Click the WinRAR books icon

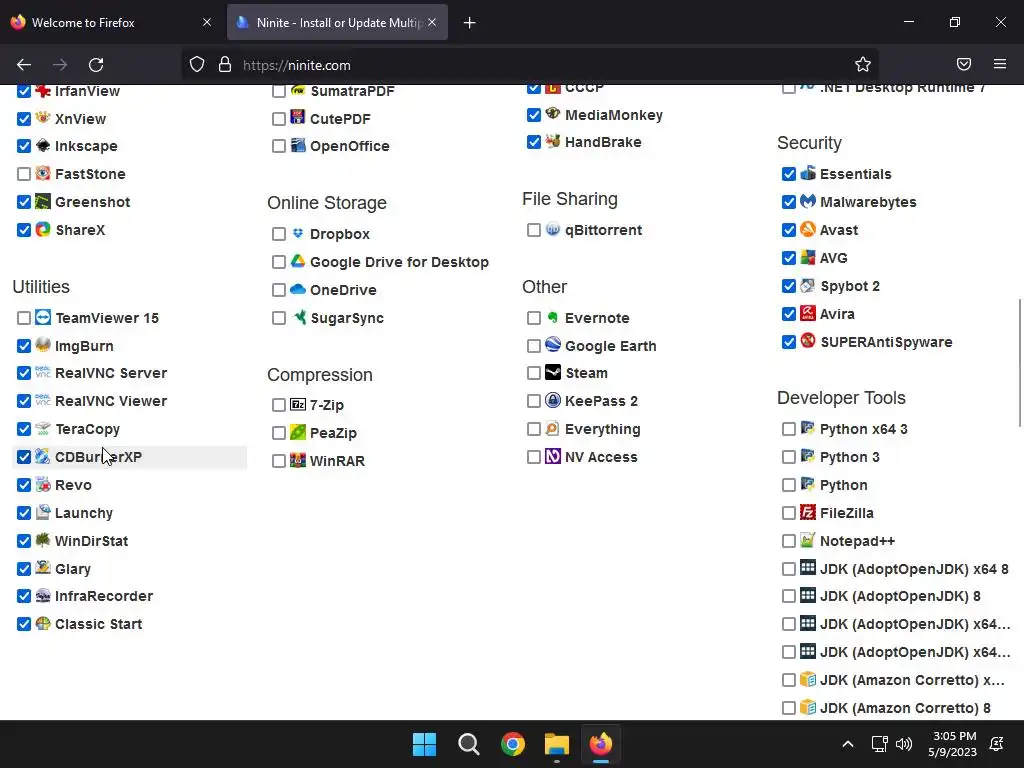pyautogui.click(x=298, y=460)
